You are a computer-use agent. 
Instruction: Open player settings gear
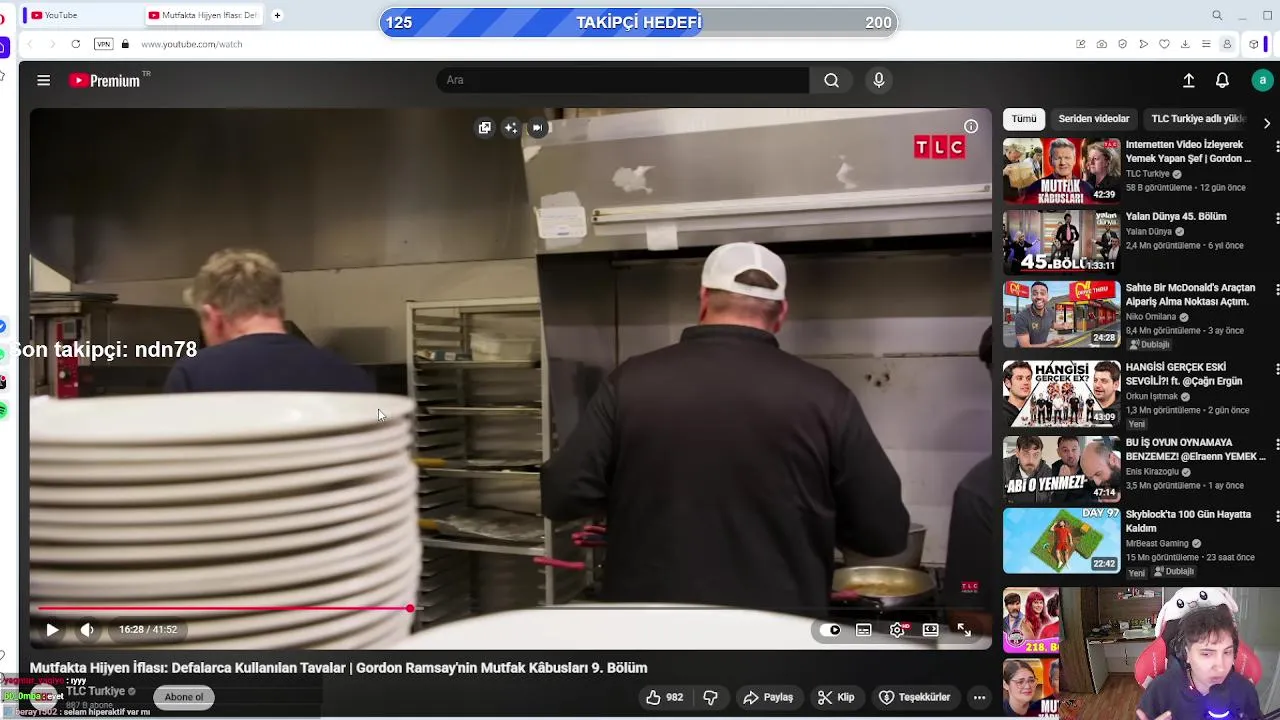[897, 630]
